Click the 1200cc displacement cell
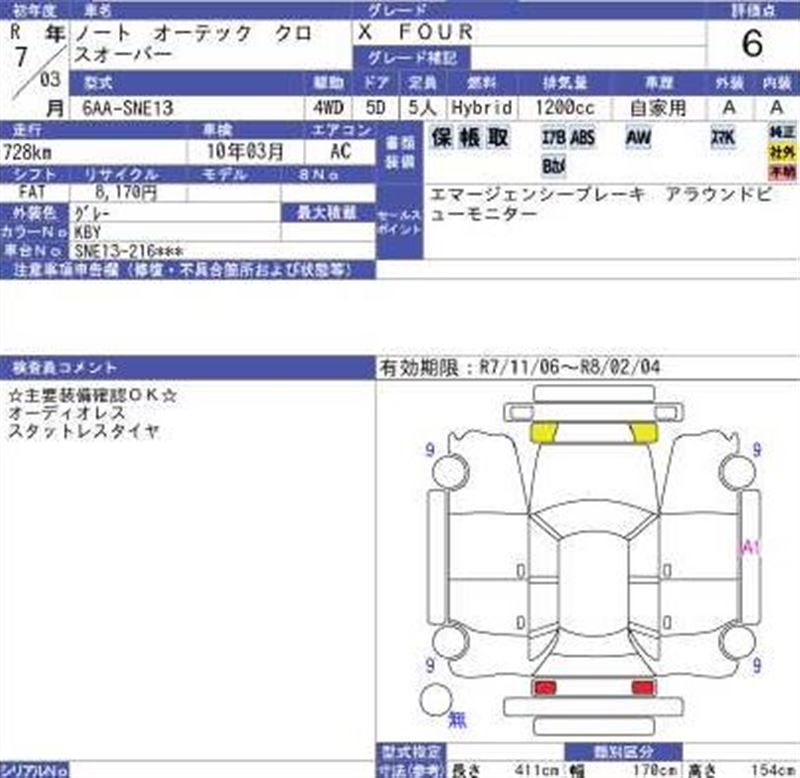The image size is (800, 778). tap(565, 108)
